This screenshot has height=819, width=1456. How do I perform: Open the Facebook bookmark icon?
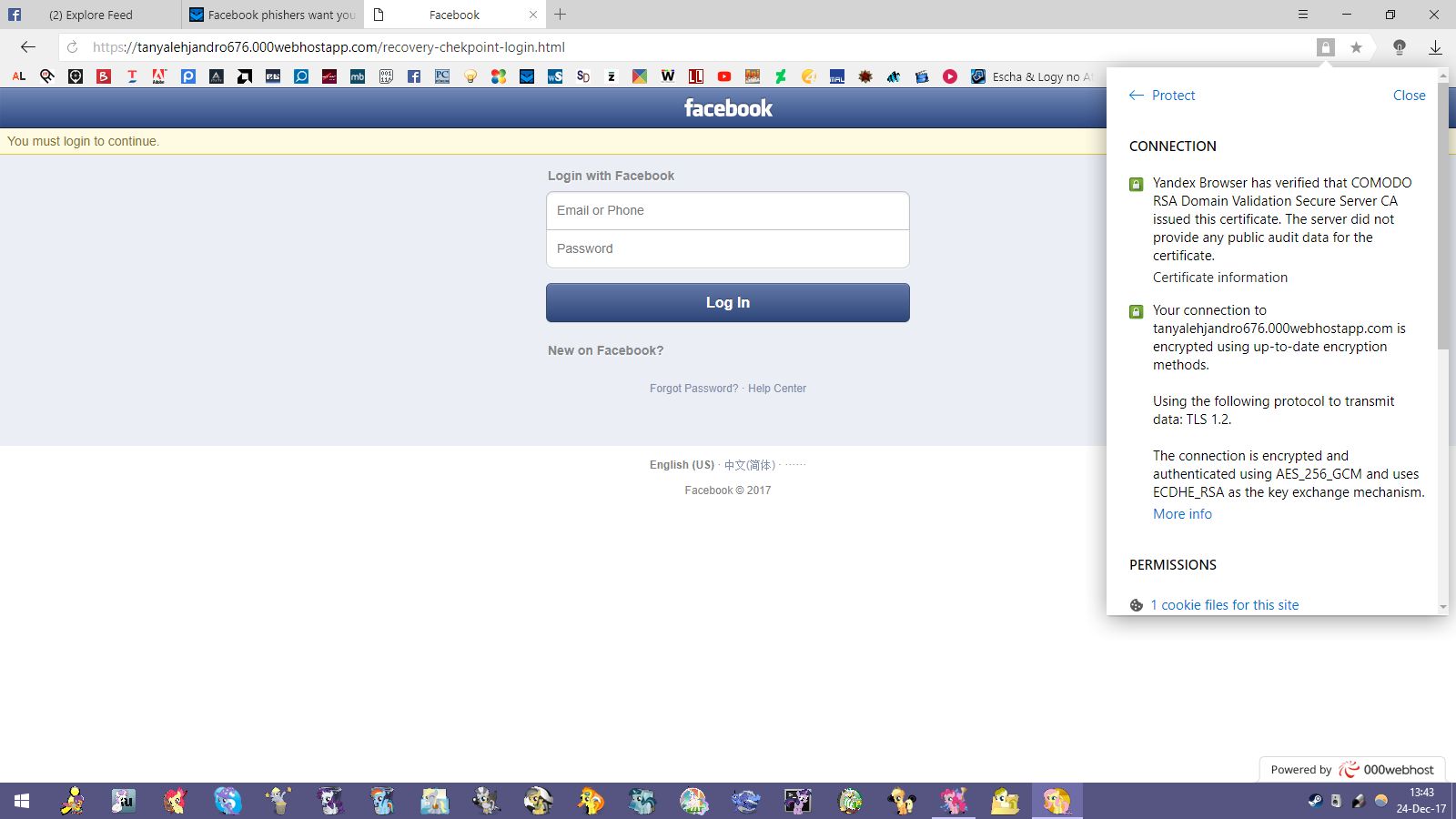414,76
